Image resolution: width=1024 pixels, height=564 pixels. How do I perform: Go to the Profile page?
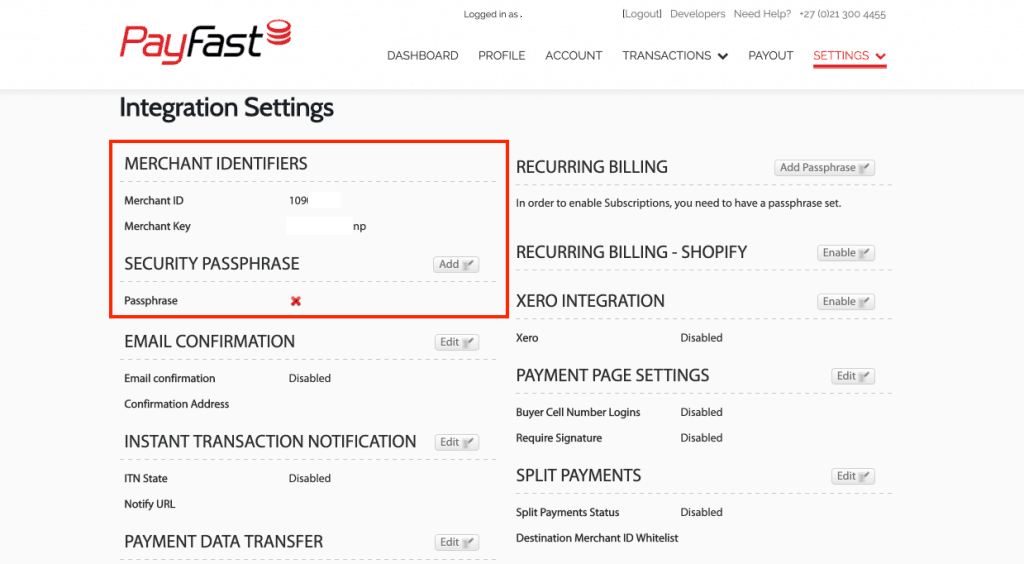502,55
